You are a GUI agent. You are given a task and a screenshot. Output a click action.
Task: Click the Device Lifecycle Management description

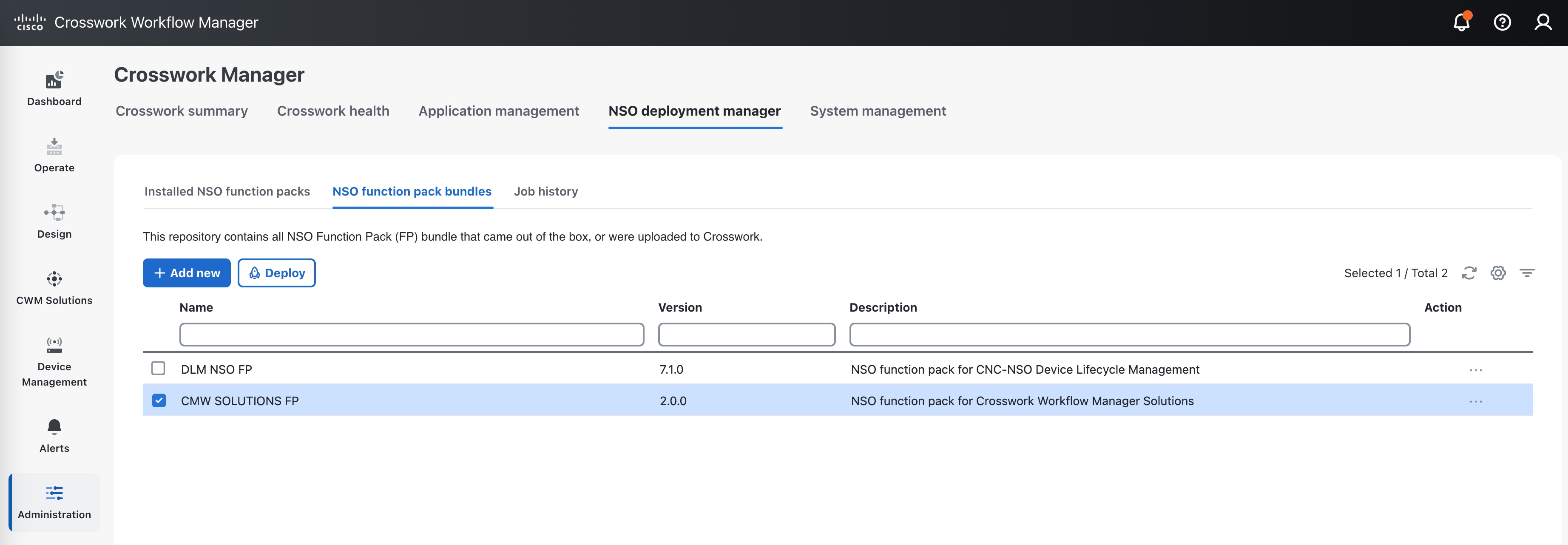1025,369
